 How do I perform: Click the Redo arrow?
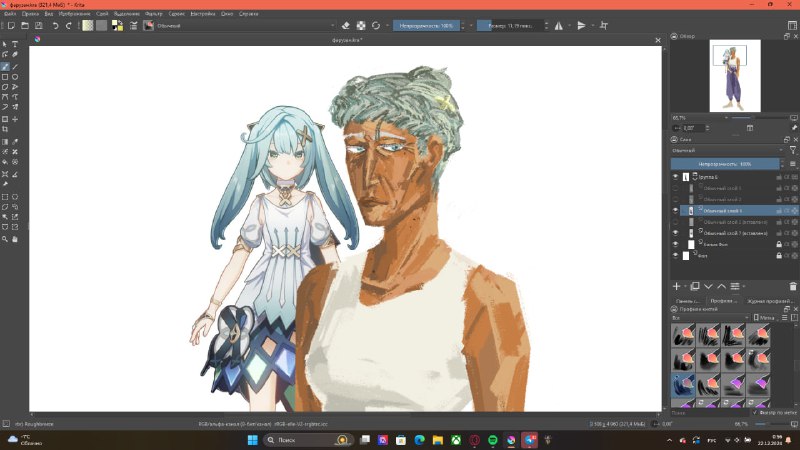[69, 26]
